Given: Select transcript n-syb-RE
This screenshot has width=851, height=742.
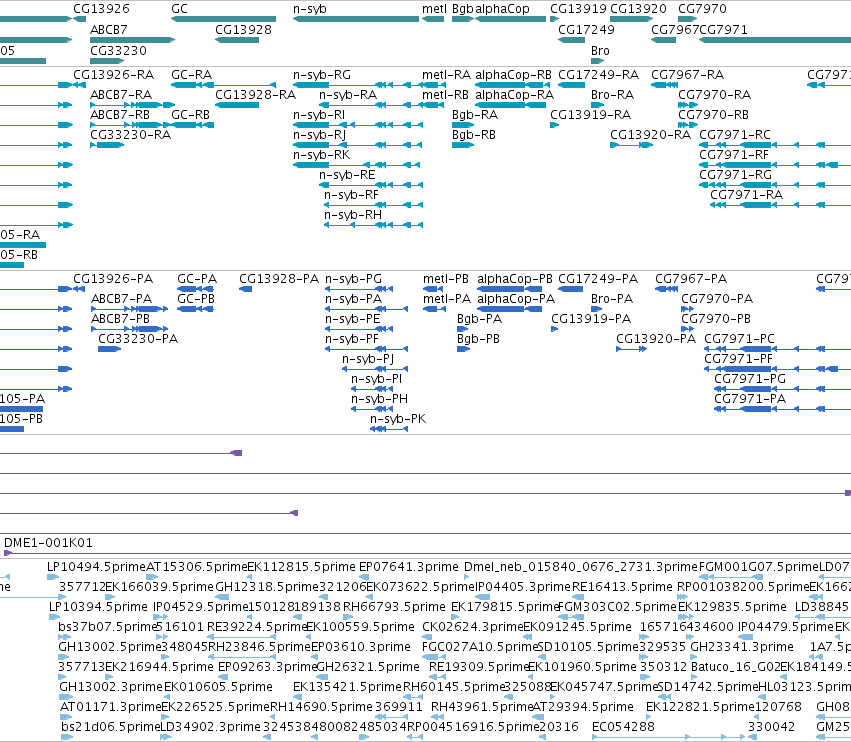Looking at the screenshot, I should point(347,175).
